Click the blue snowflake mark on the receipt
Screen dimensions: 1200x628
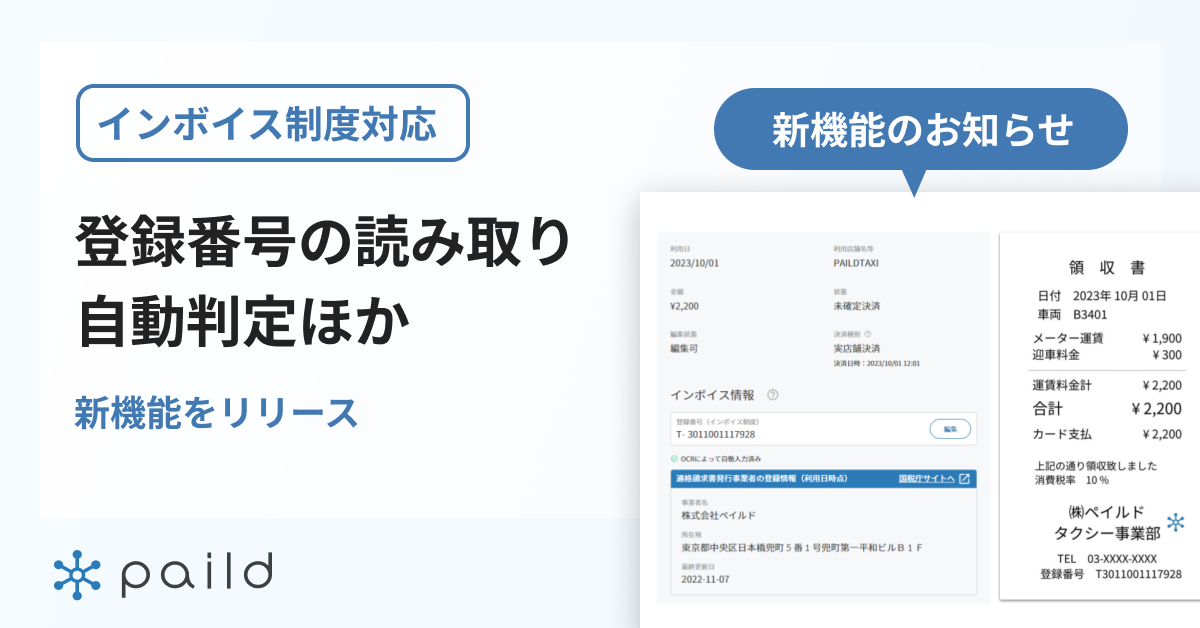1176,522
